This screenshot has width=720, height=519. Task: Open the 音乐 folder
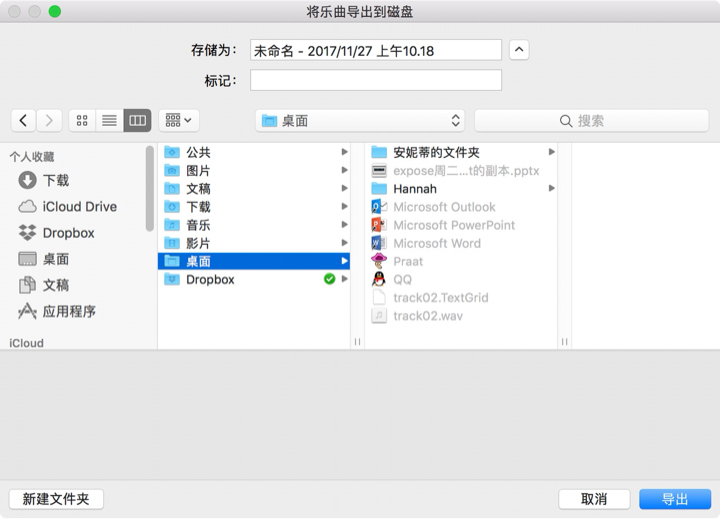coord(253,225)
